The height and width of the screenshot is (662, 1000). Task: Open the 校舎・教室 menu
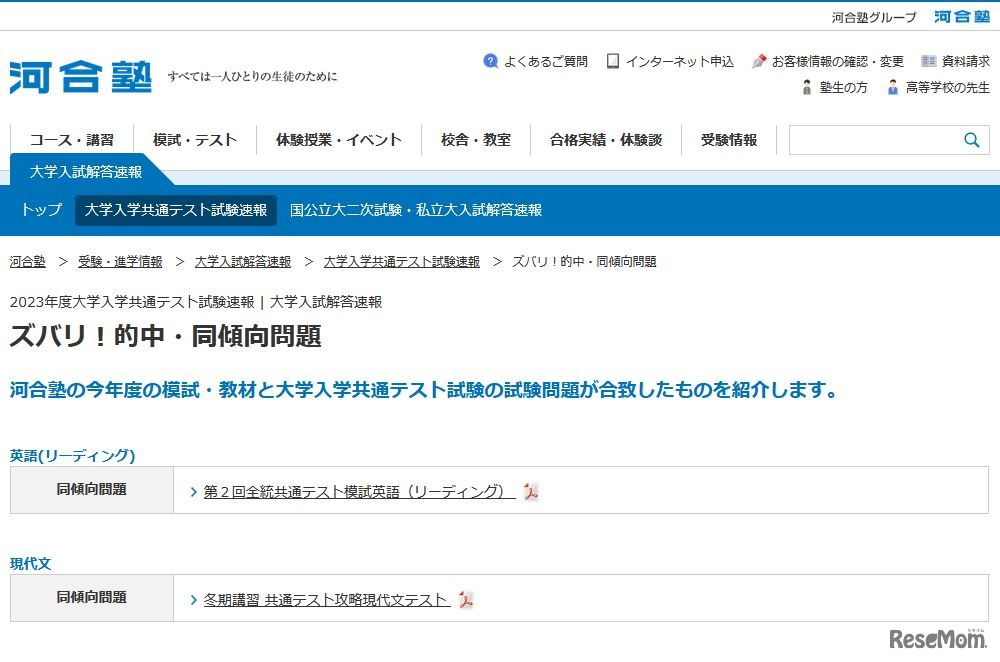pos(476,140)
